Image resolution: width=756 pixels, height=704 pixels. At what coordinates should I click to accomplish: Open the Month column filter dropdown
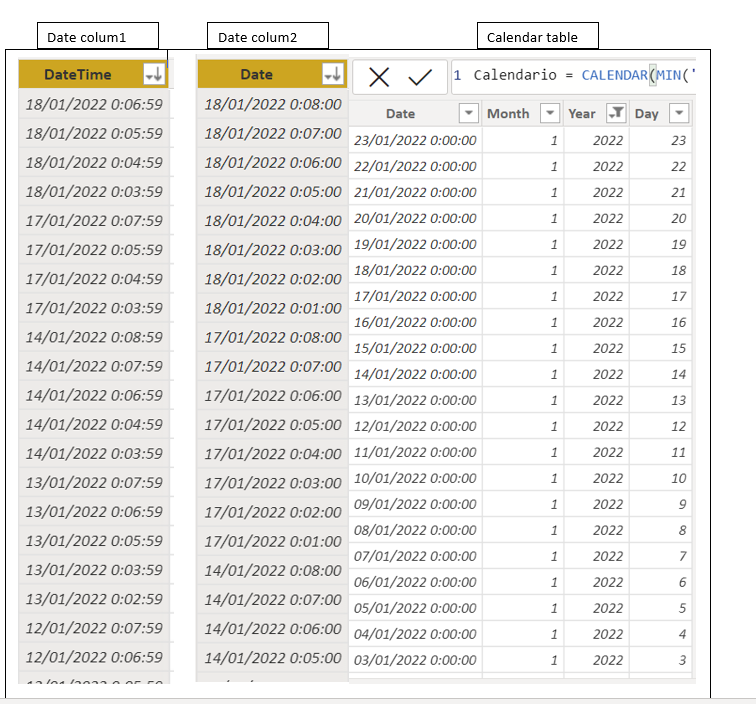550,113
